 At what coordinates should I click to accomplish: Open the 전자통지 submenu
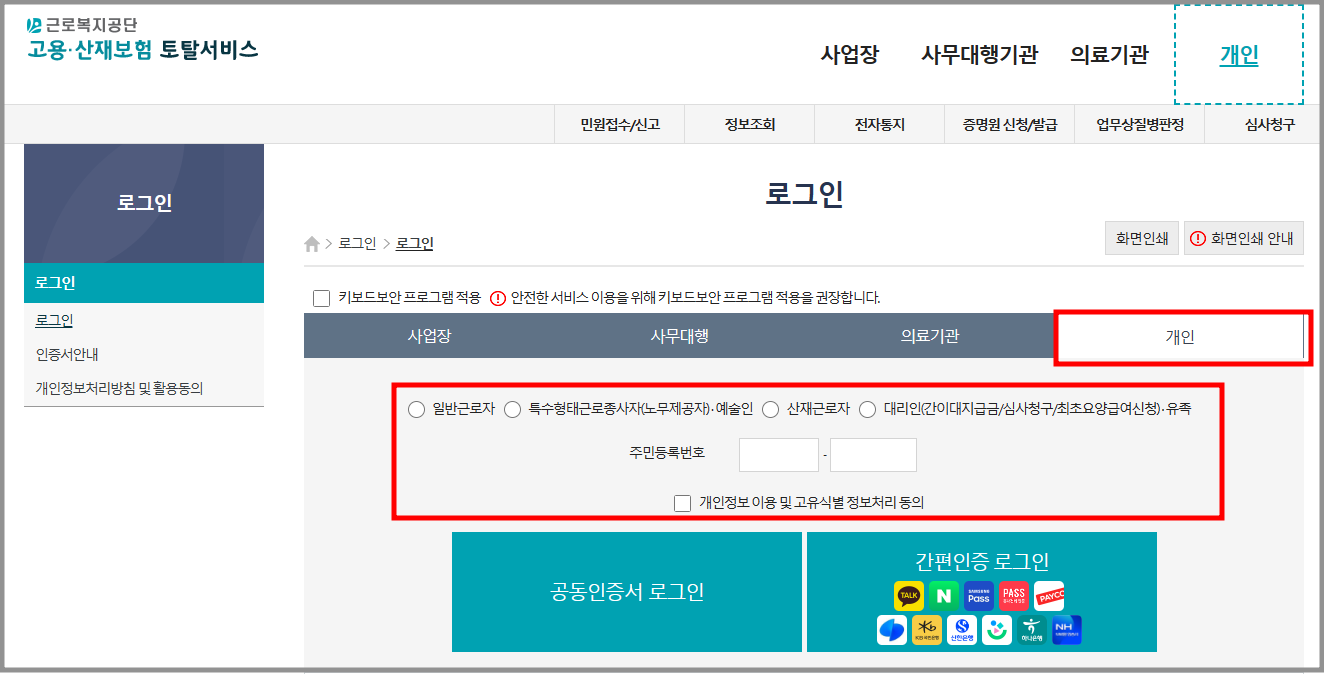[x=880, y=125]
